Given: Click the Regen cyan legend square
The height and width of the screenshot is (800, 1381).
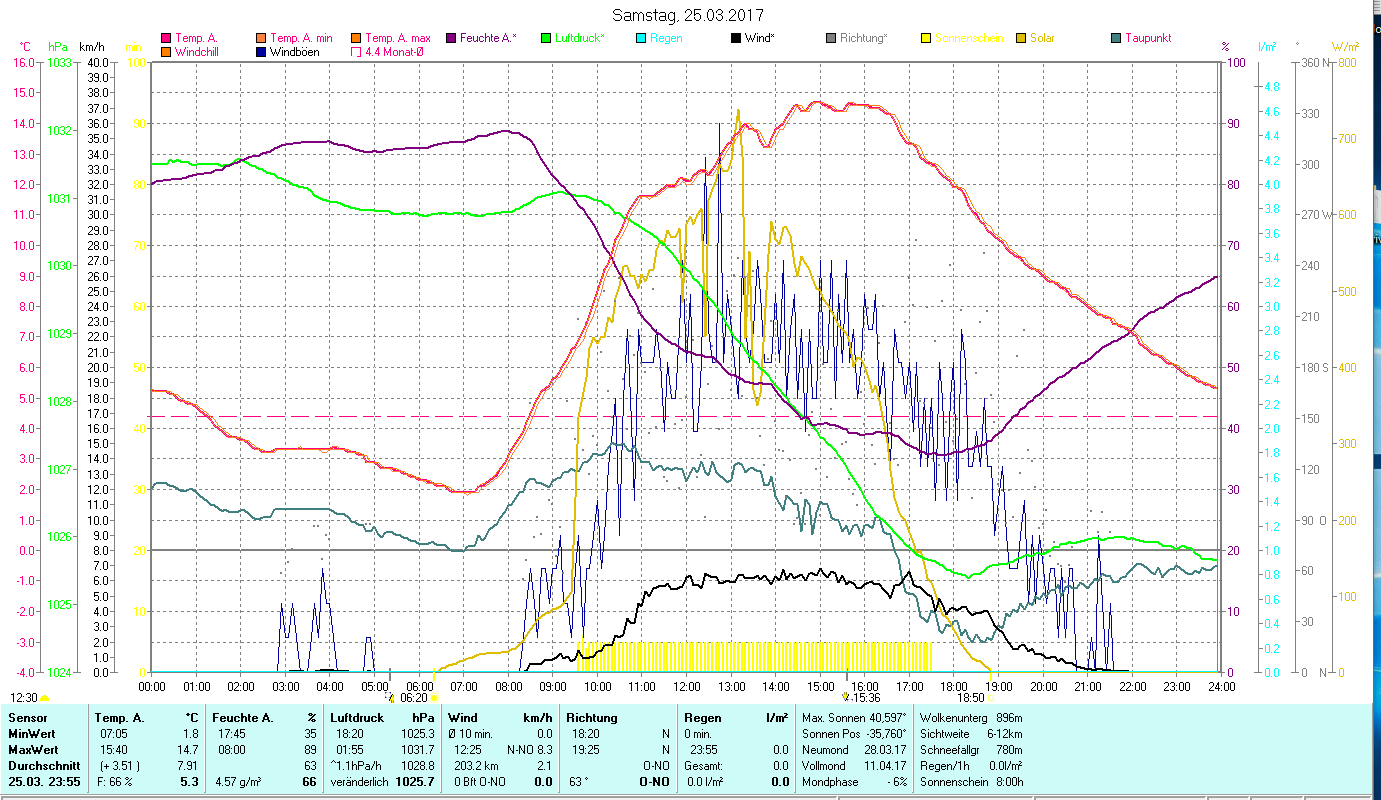Looking at the screenshot, I should (x=641, y=38).
